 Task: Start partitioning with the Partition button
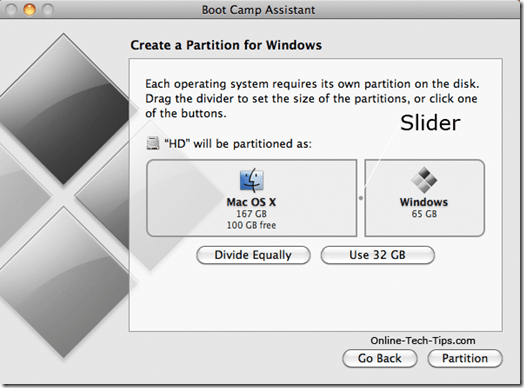[x=465, y=359]
